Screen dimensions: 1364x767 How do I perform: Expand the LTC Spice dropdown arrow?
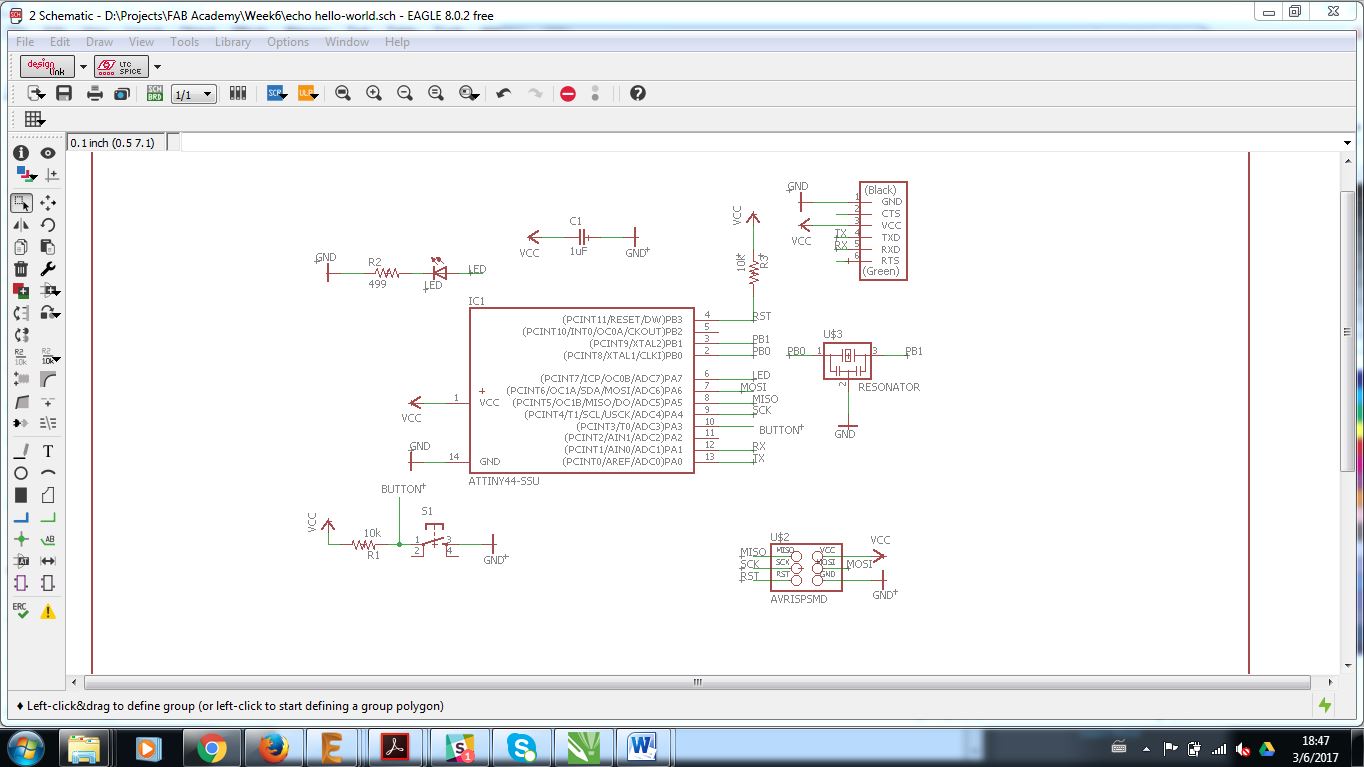click(x=157, y=67)
